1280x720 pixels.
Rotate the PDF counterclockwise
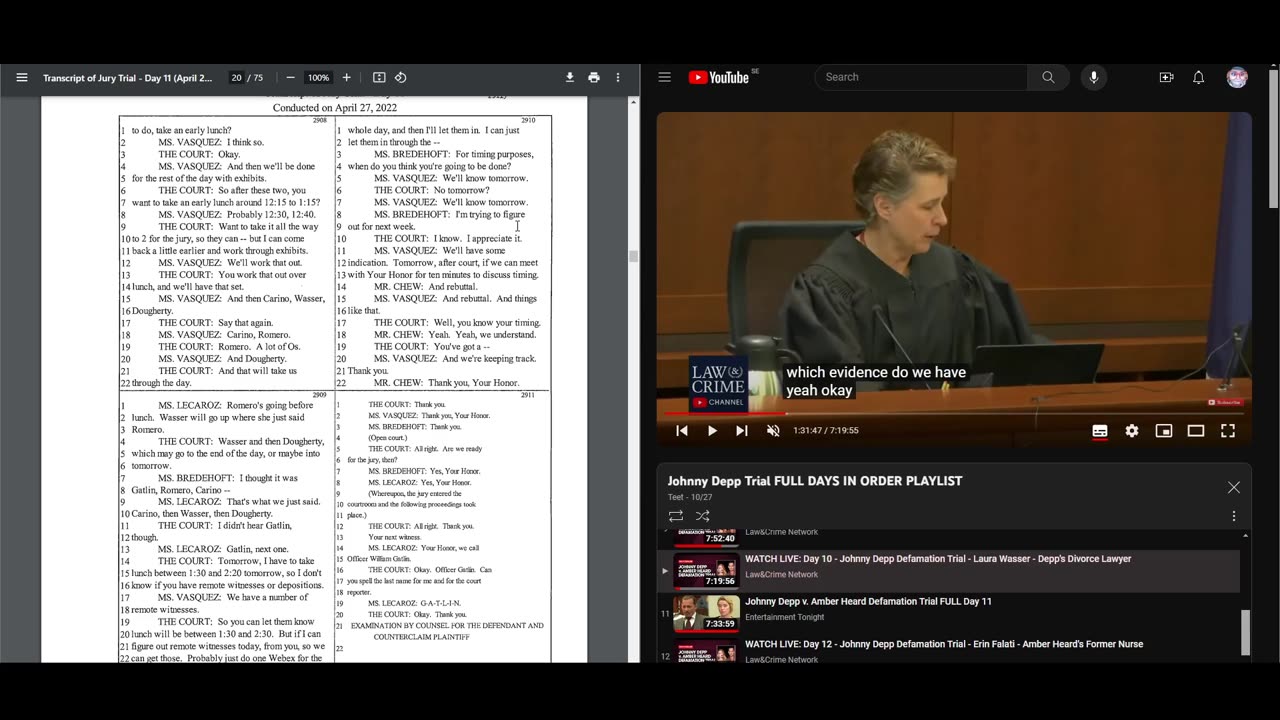pos(400,77)
